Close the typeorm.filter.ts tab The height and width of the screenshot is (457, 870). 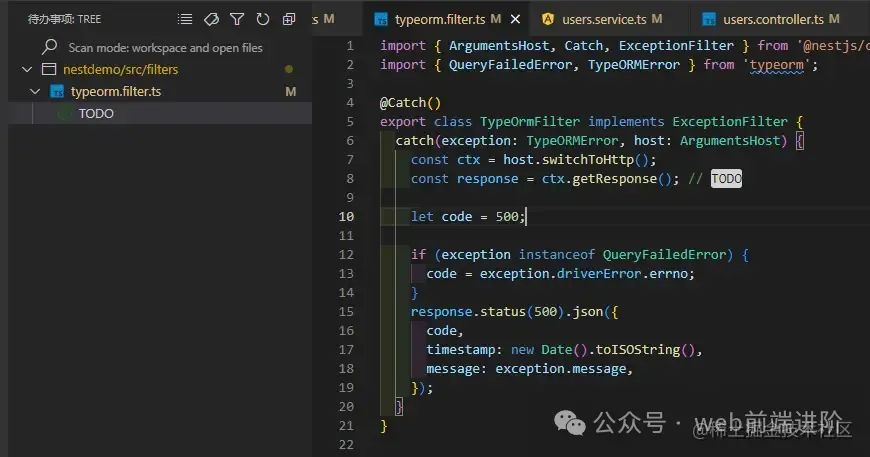515,19
